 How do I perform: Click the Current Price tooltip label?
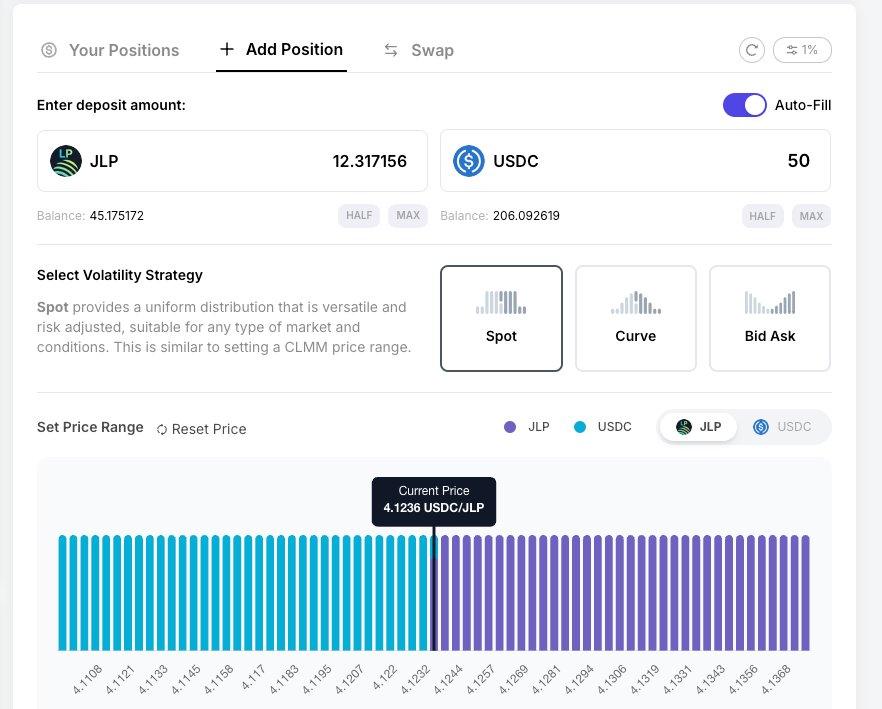434,501
